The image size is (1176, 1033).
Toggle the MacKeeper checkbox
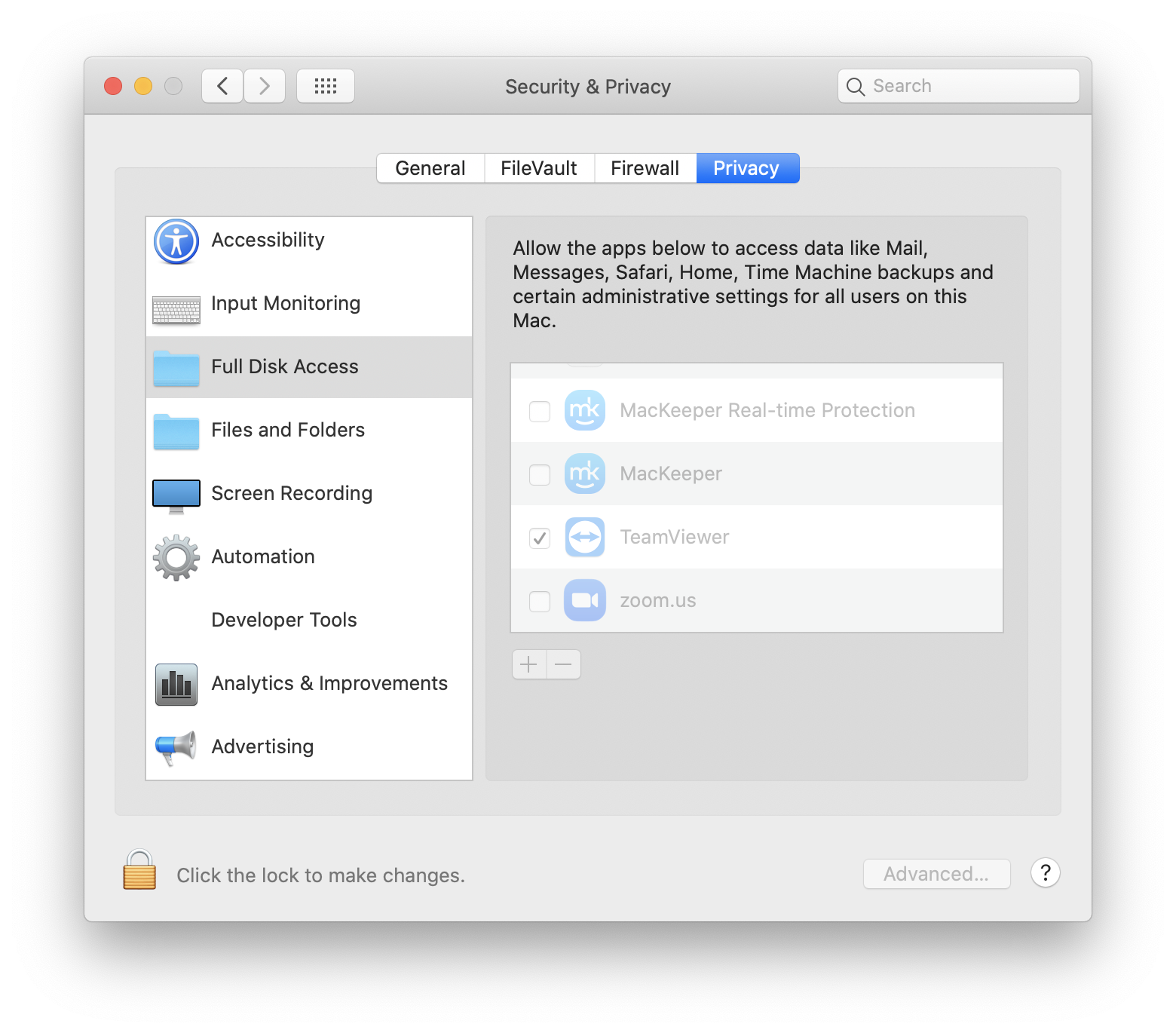pyautogui.click(x=540, y=475)
